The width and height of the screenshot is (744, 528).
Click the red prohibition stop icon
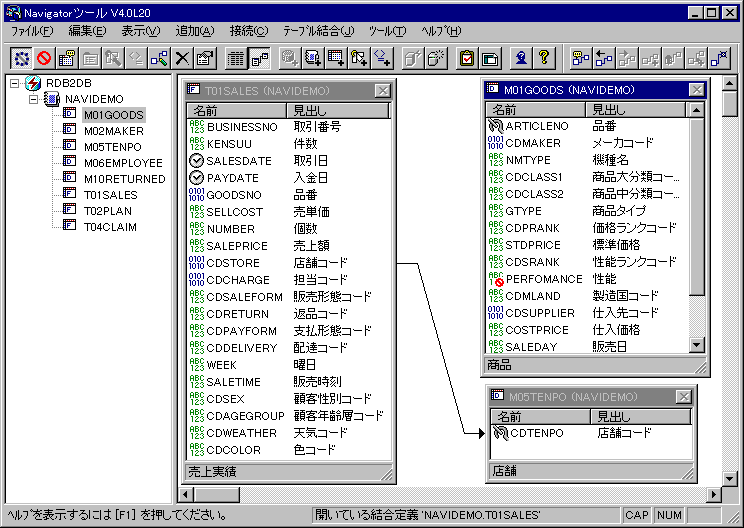[x=44, y=58]
